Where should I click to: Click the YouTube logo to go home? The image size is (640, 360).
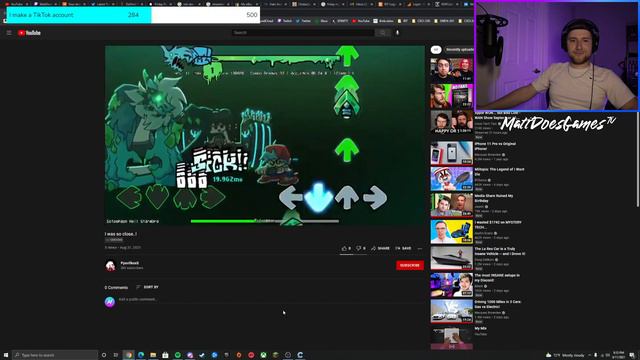[29, 33]
